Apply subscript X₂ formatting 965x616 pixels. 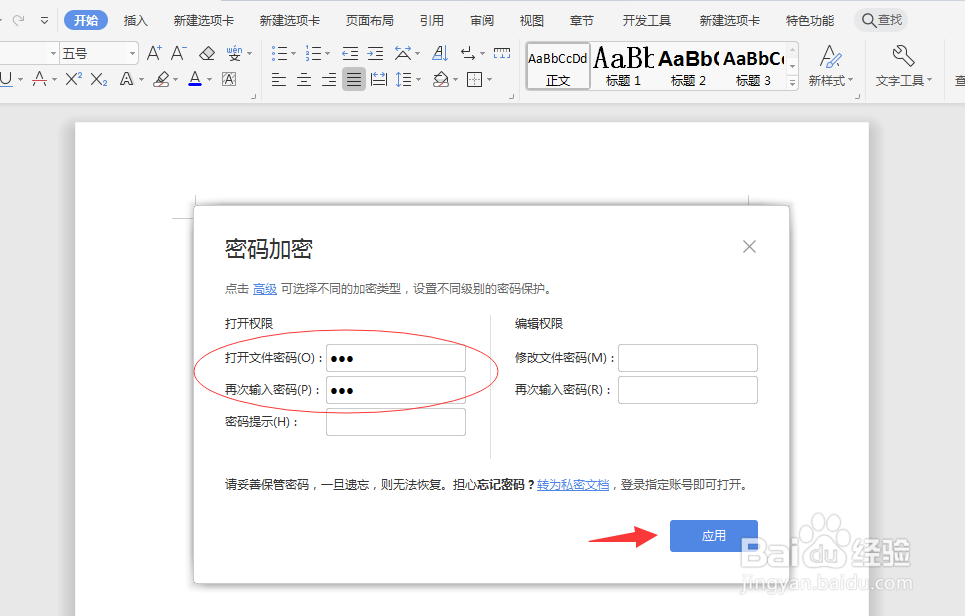(x=98, y=79)
